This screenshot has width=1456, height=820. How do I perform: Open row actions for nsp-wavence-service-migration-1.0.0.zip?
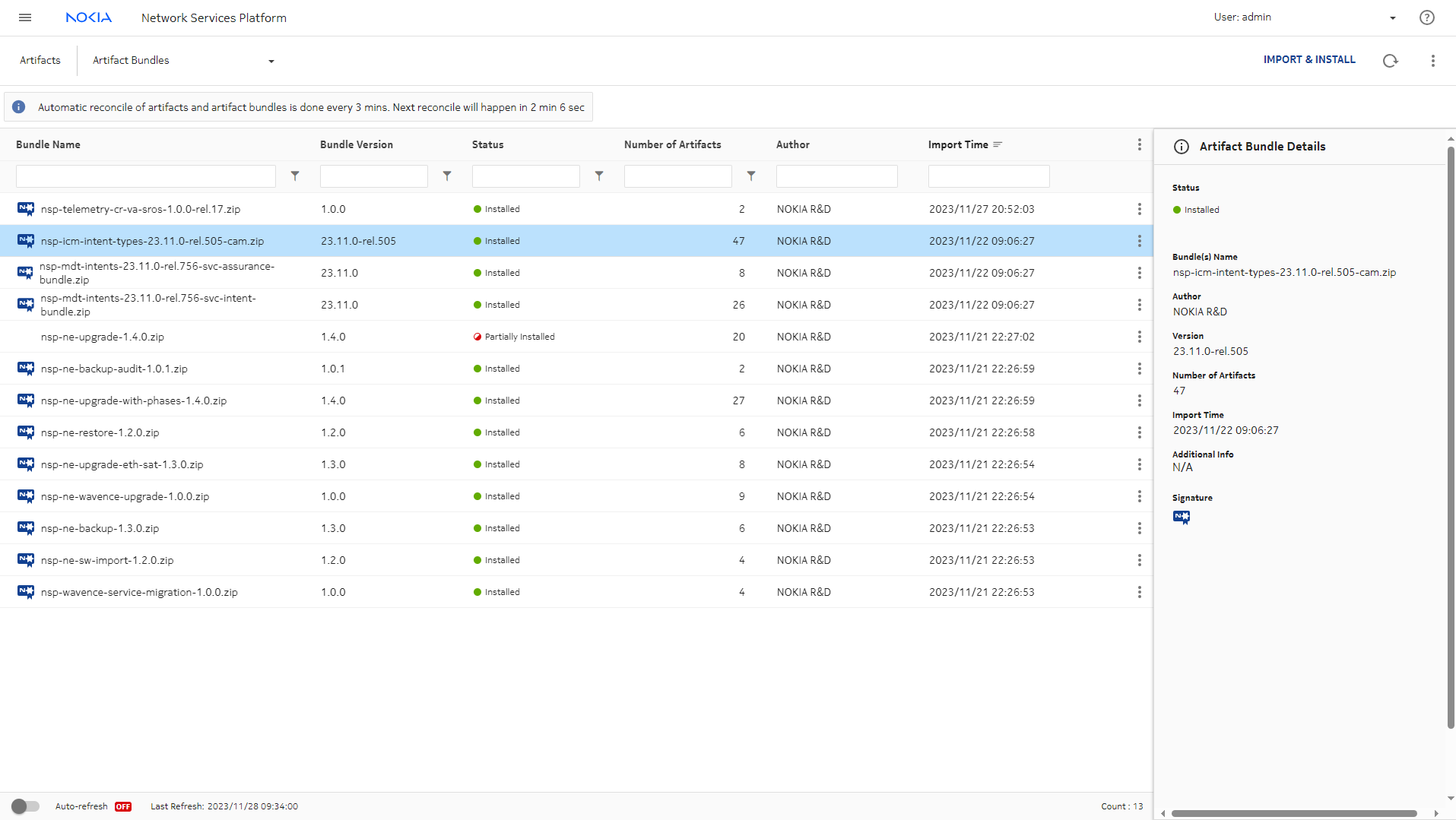point(1139,592)
